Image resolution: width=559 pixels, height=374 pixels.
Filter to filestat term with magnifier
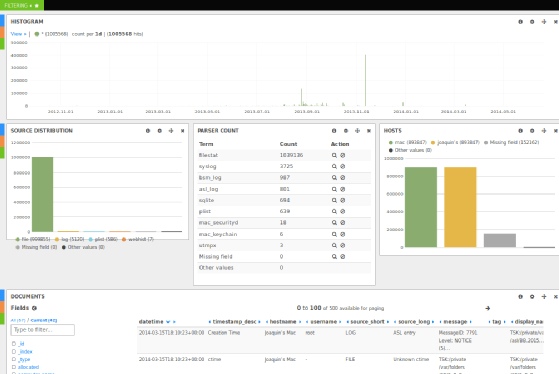click(x=334, y=155)
